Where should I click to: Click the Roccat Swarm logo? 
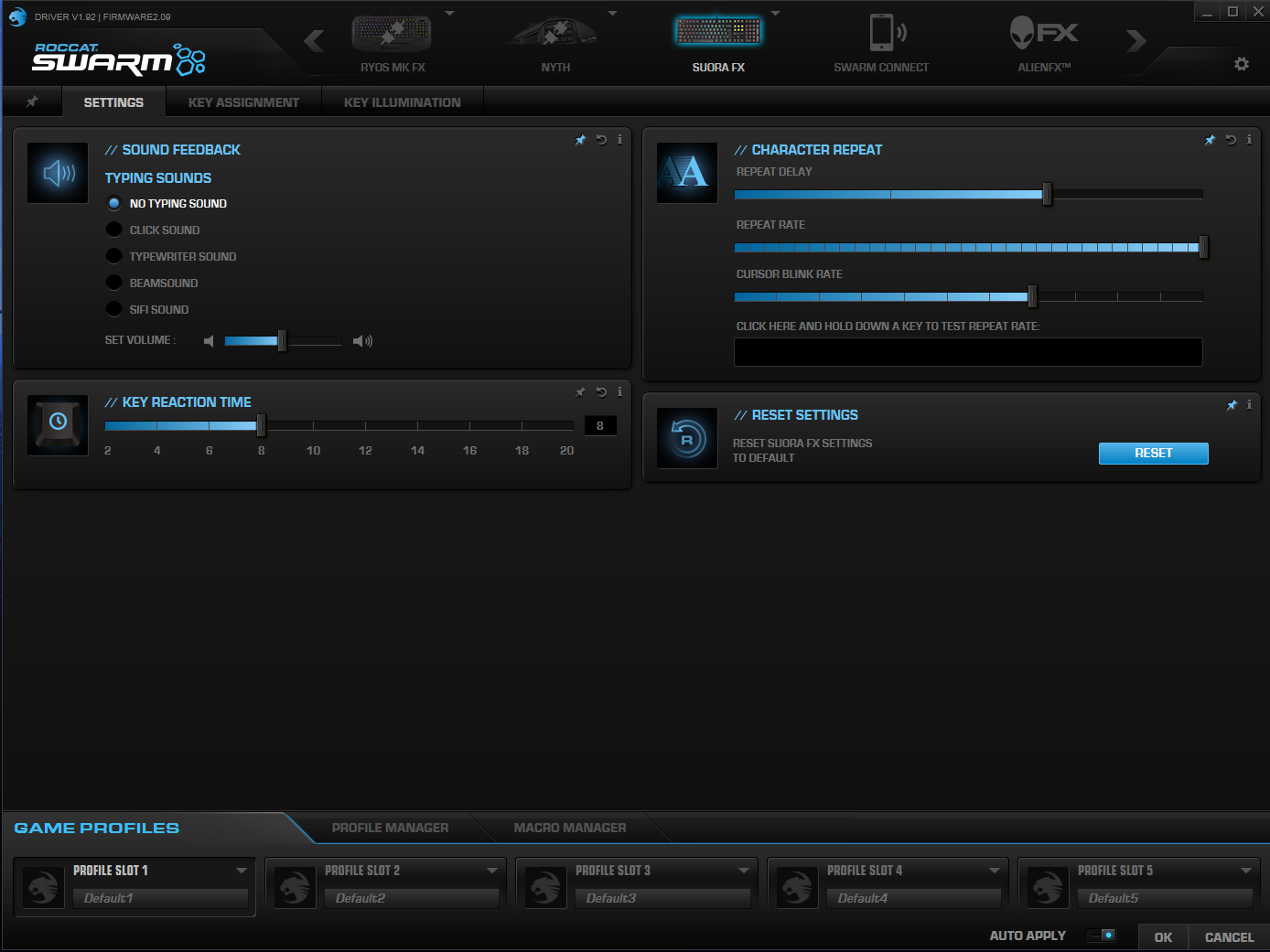point(119,59)
